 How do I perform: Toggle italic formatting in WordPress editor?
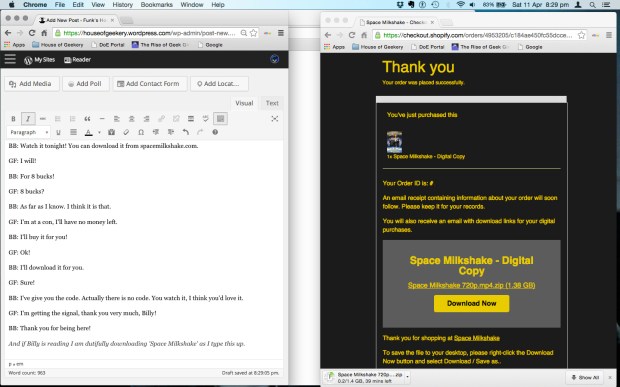[28, 119]
